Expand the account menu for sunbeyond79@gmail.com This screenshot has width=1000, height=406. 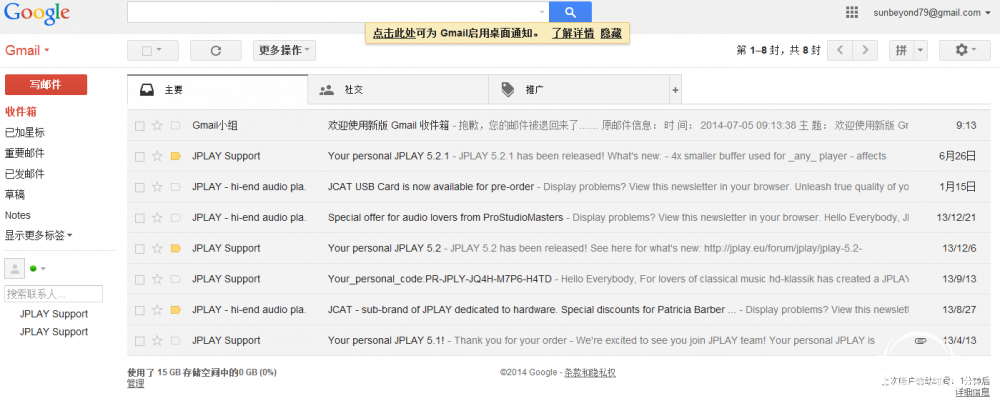[932, 12]
